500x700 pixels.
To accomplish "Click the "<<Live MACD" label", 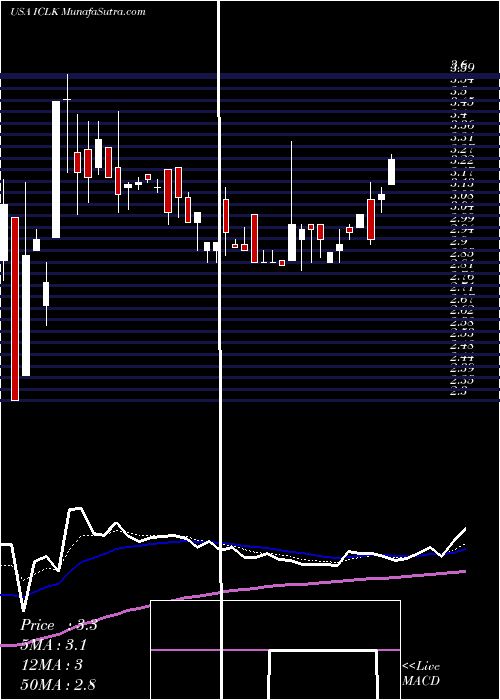I will 421,674.
